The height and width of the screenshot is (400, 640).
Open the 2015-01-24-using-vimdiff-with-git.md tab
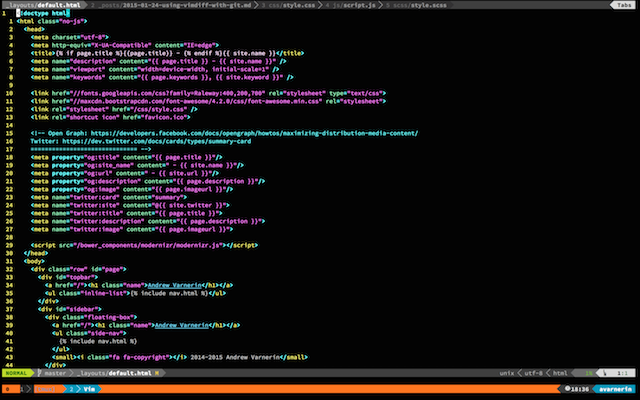coord(171,5)
